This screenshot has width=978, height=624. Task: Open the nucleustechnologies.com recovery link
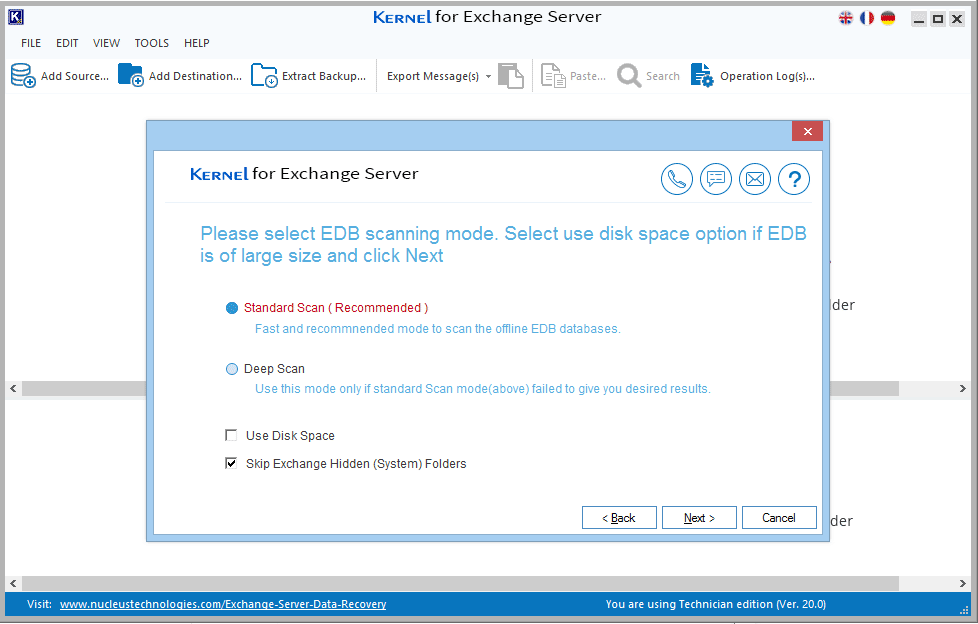[223, 604]
